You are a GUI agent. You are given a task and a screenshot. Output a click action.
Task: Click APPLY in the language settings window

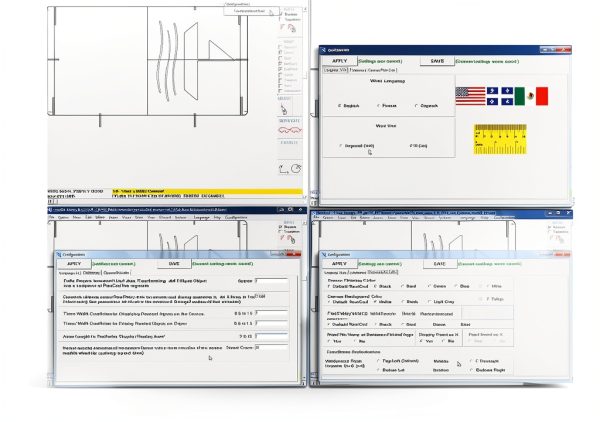[x=339, y=61]
